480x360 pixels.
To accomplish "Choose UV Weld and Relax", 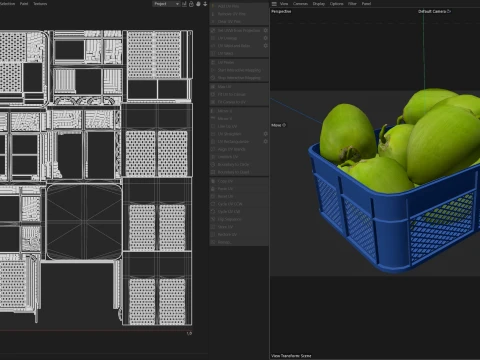I will (x=236, y=46).
